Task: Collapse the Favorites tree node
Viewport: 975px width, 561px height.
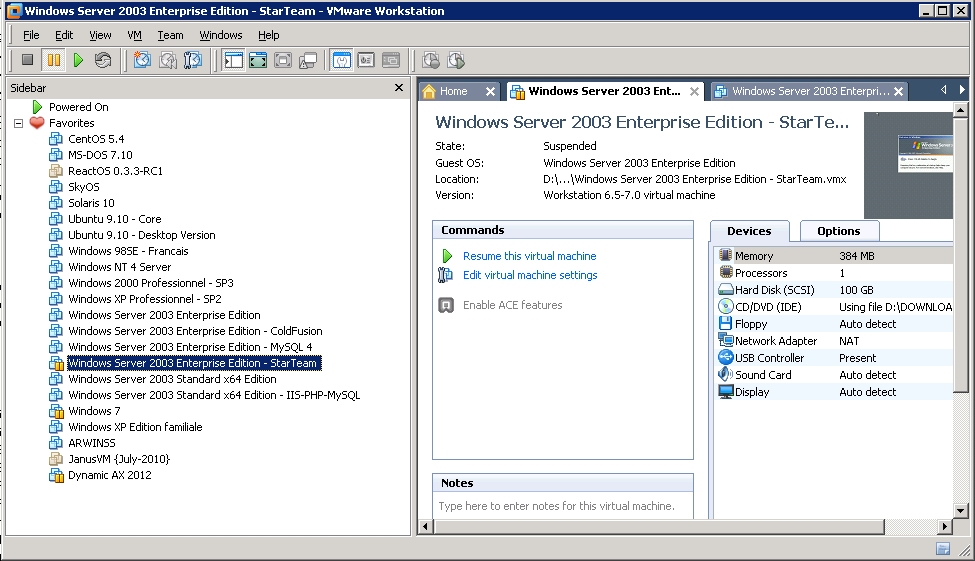Action: coord(18,123)
